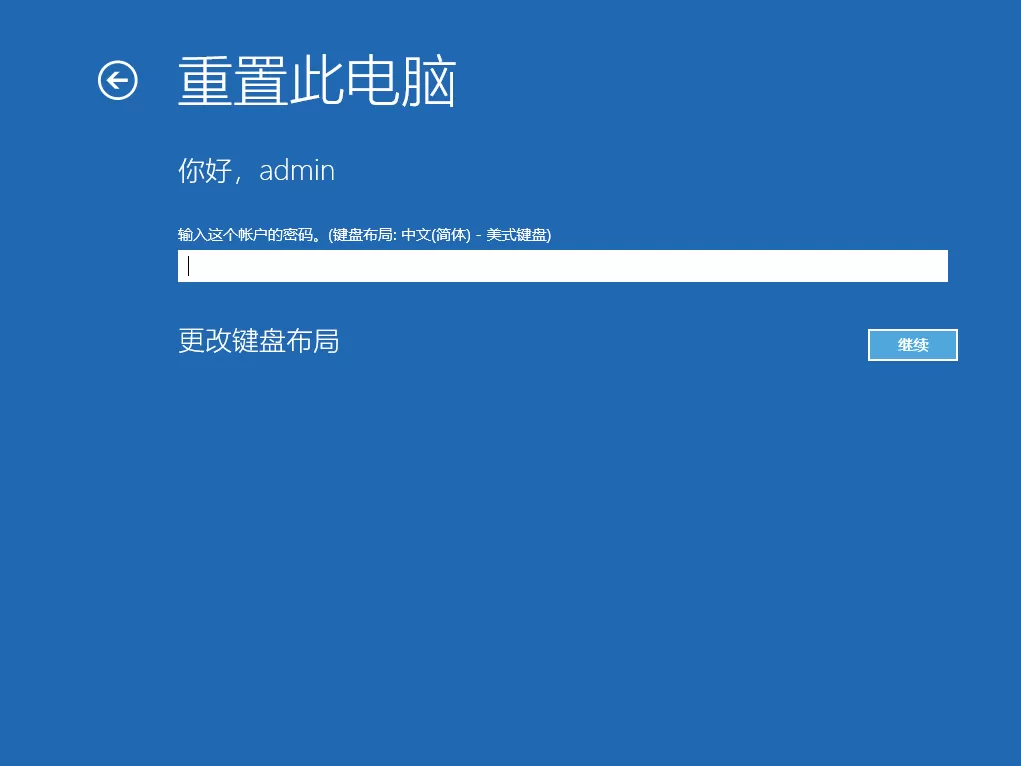
Task: Click the 重置此电脑 title heading
Action: pyautogui.click(x=317, y=82)
